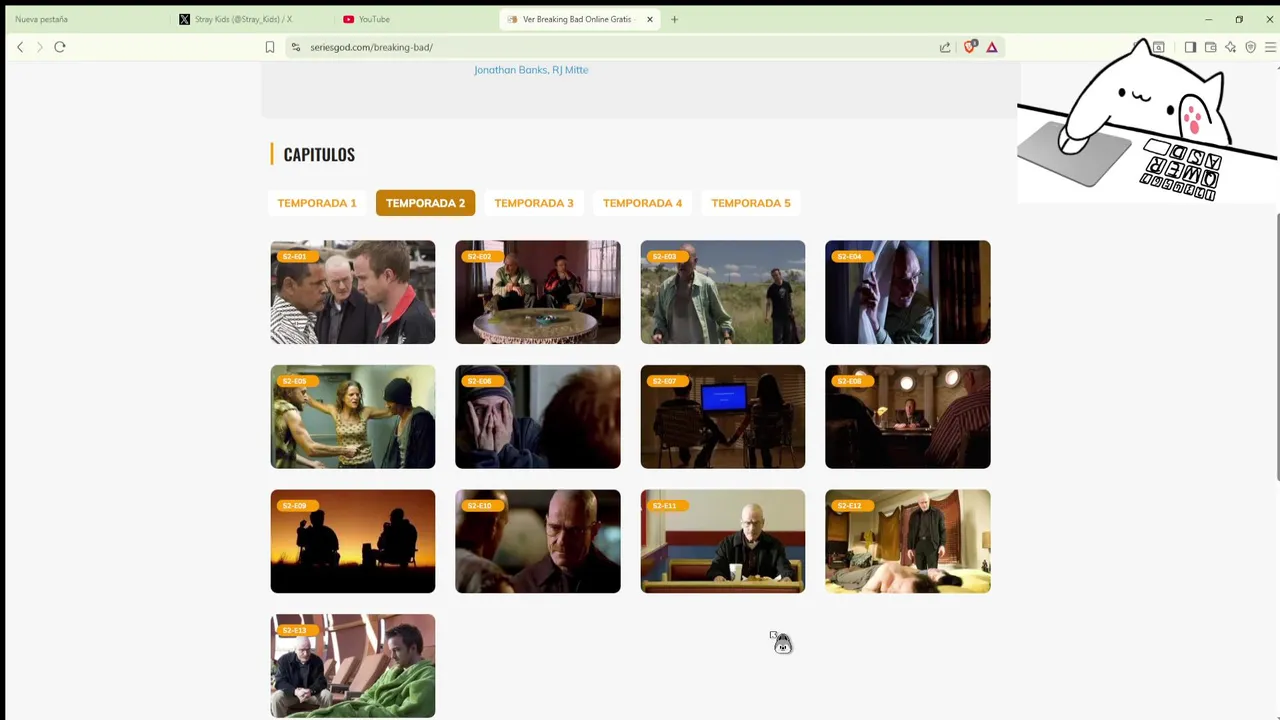Open the Brave Rewards triangle icon
This screenshot has height=720, width=1280.
click(x=992, y=47)
